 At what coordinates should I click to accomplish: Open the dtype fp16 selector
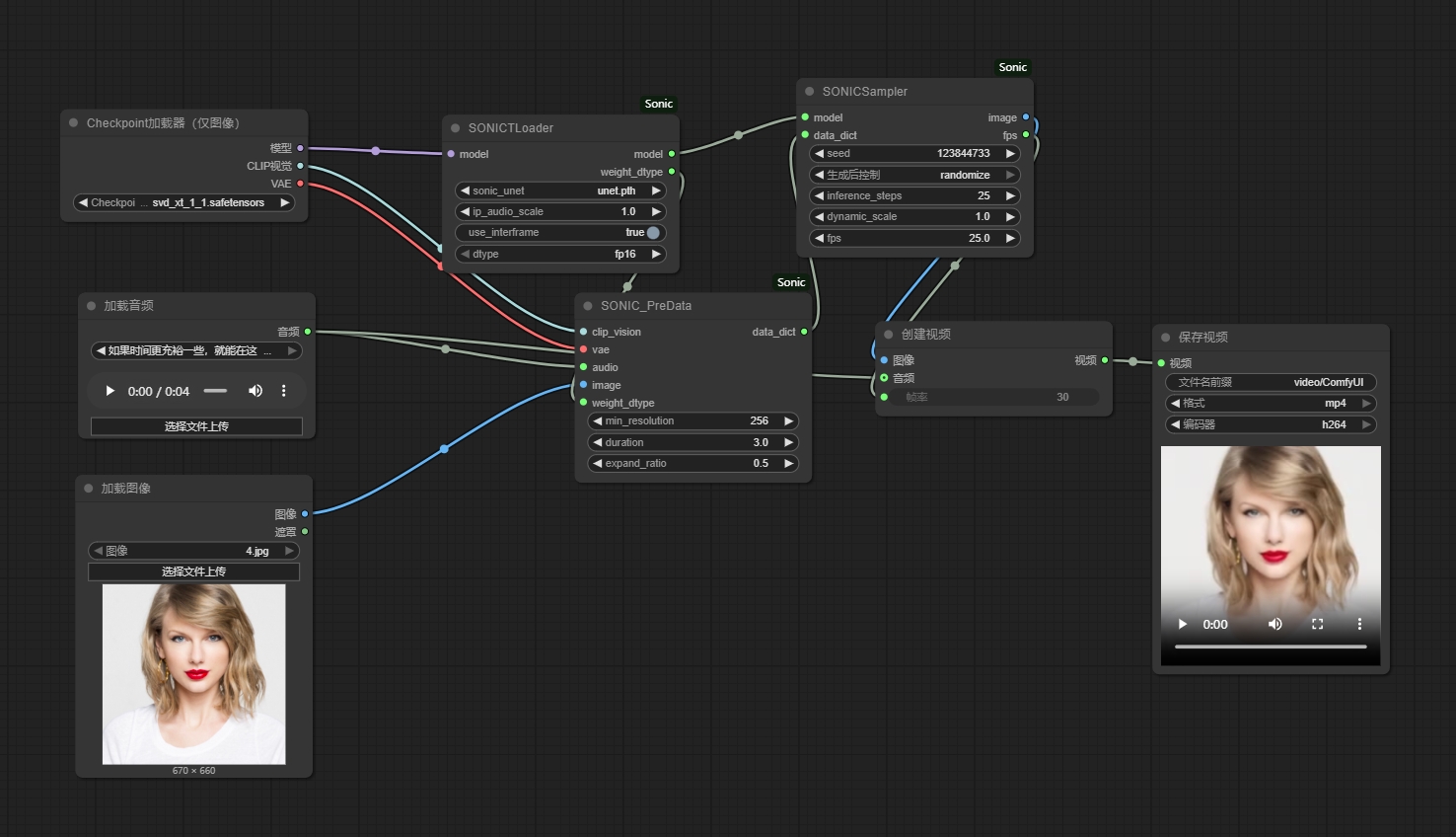[x=560, y=254]
